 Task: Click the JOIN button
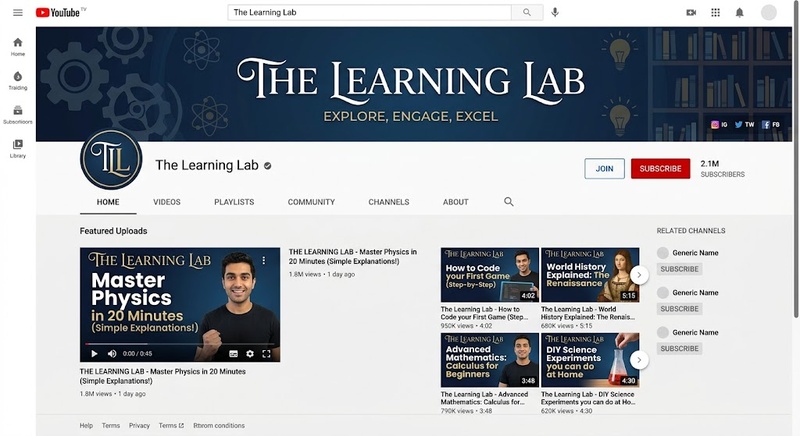(604, 169)
